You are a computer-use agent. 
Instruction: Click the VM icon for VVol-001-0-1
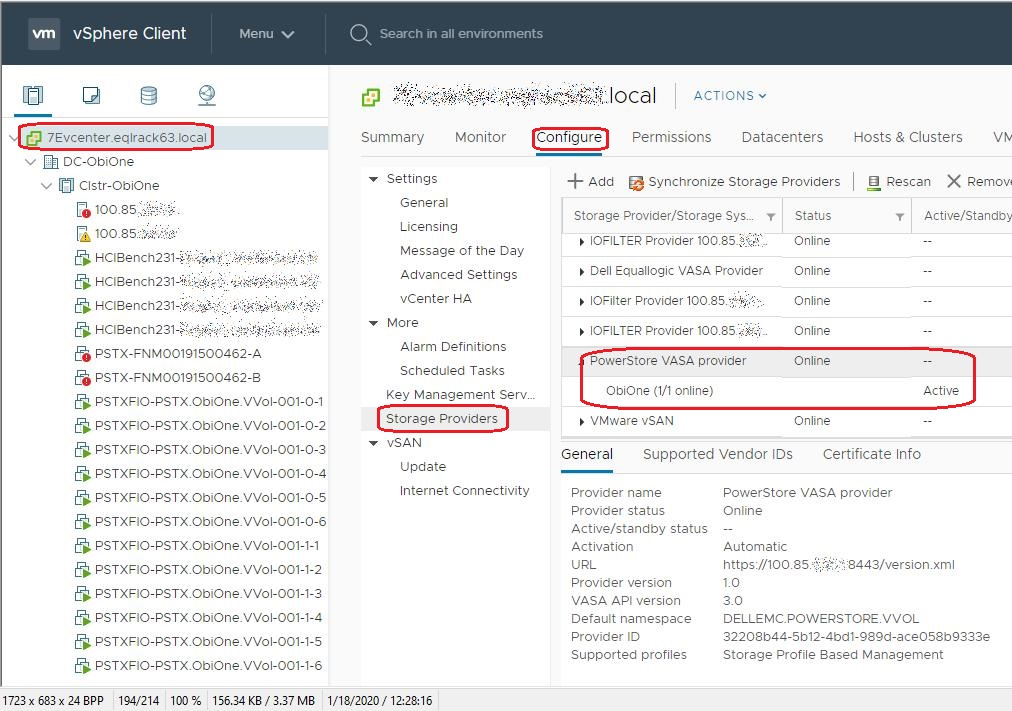[83, 402]
